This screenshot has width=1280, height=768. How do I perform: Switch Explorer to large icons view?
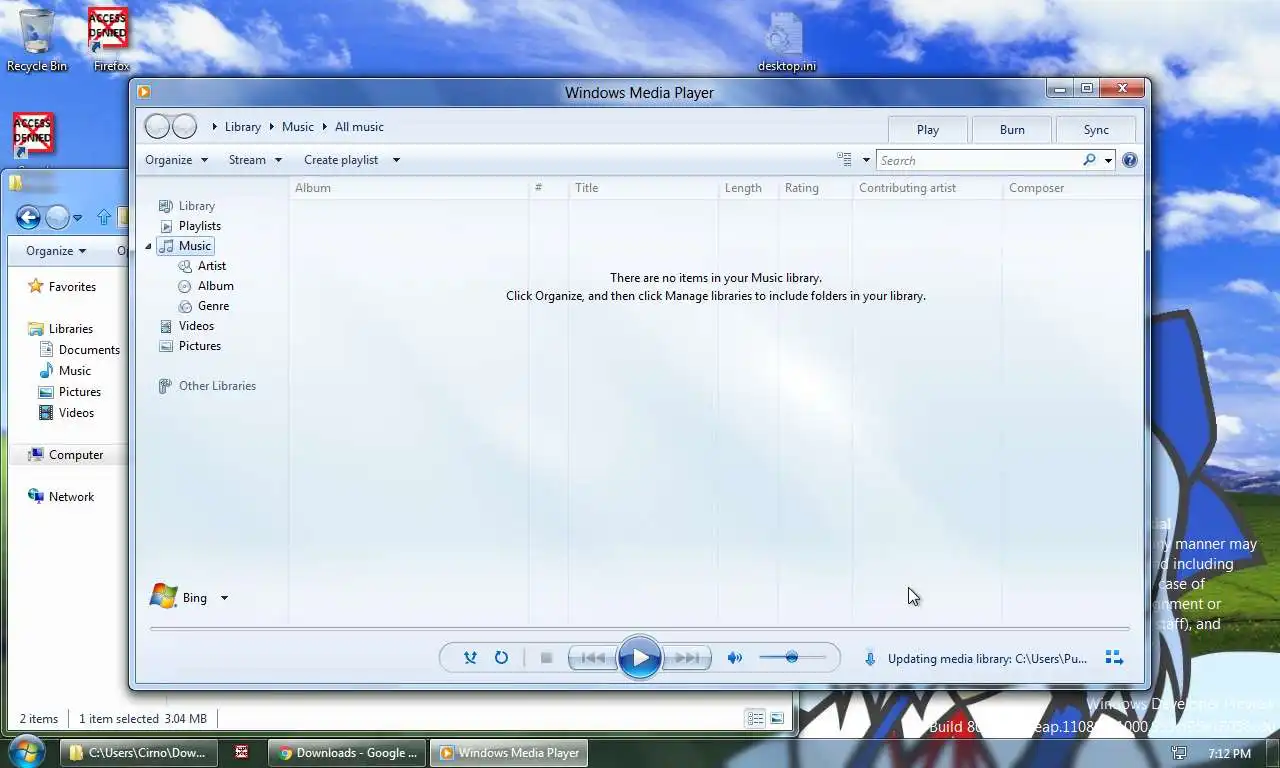pos(777,718)
